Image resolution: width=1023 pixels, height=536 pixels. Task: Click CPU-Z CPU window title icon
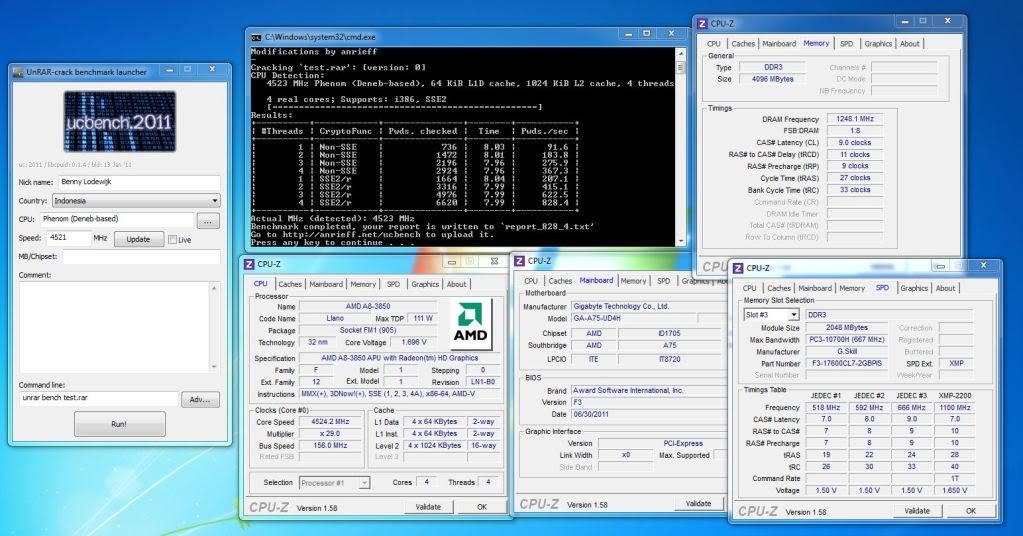pyautogui.click(x=249, y=264)
